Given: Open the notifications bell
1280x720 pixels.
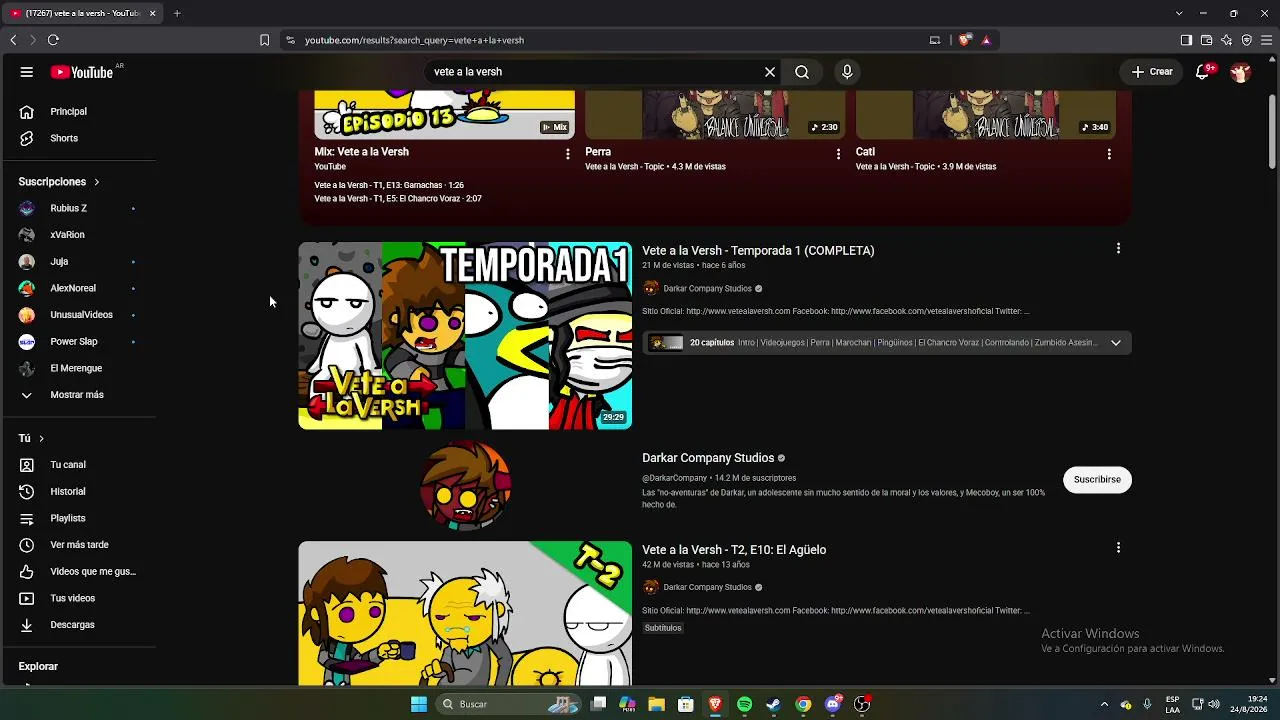Looking at the screenshot, I should (1203, 72).
